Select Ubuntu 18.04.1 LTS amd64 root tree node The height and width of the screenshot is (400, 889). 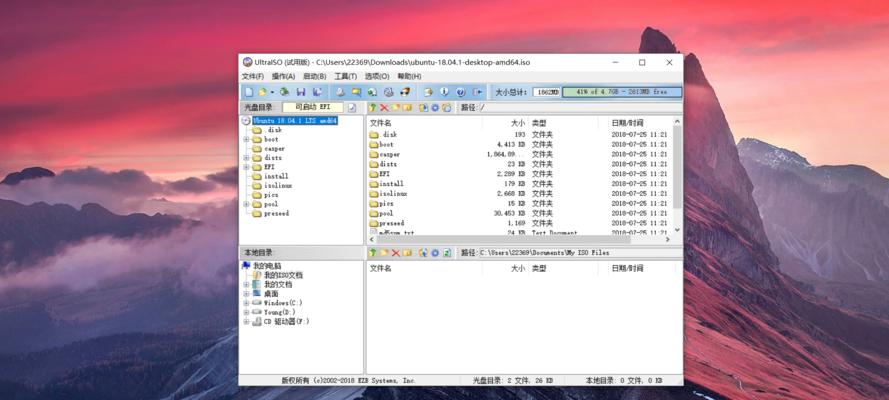click(295, 121)
